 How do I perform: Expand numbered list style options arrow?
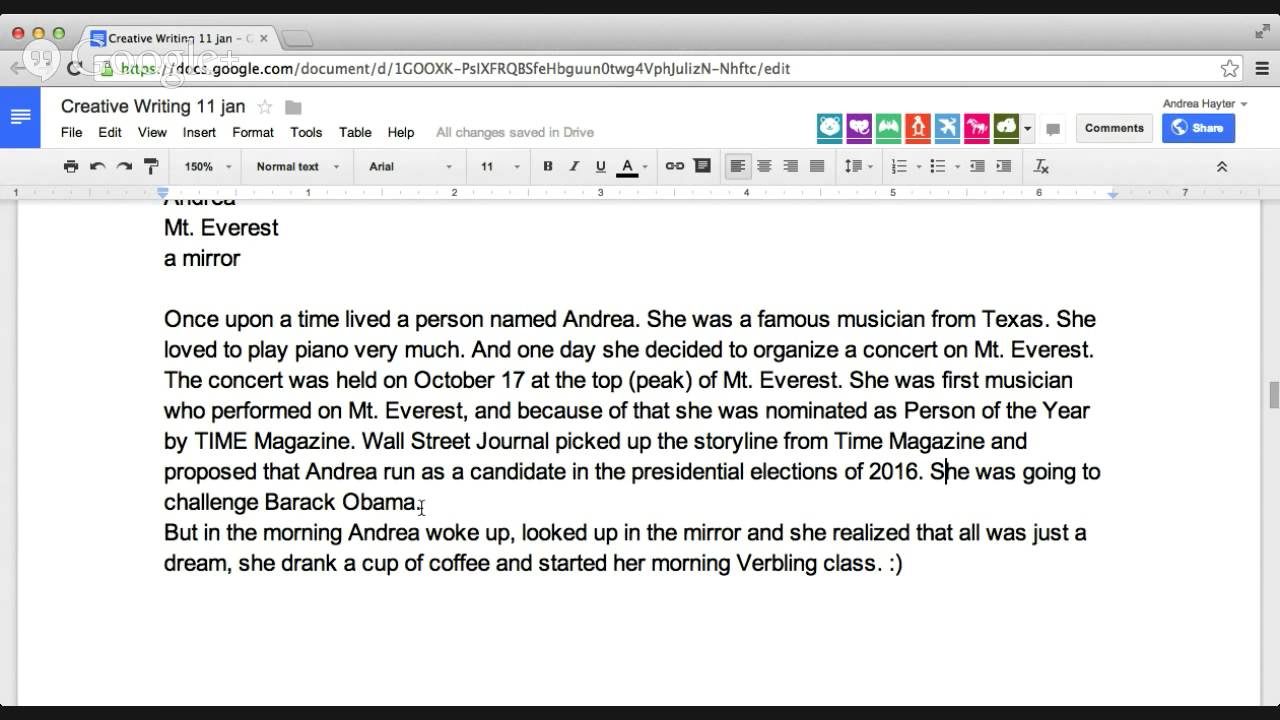pos(918,167)
